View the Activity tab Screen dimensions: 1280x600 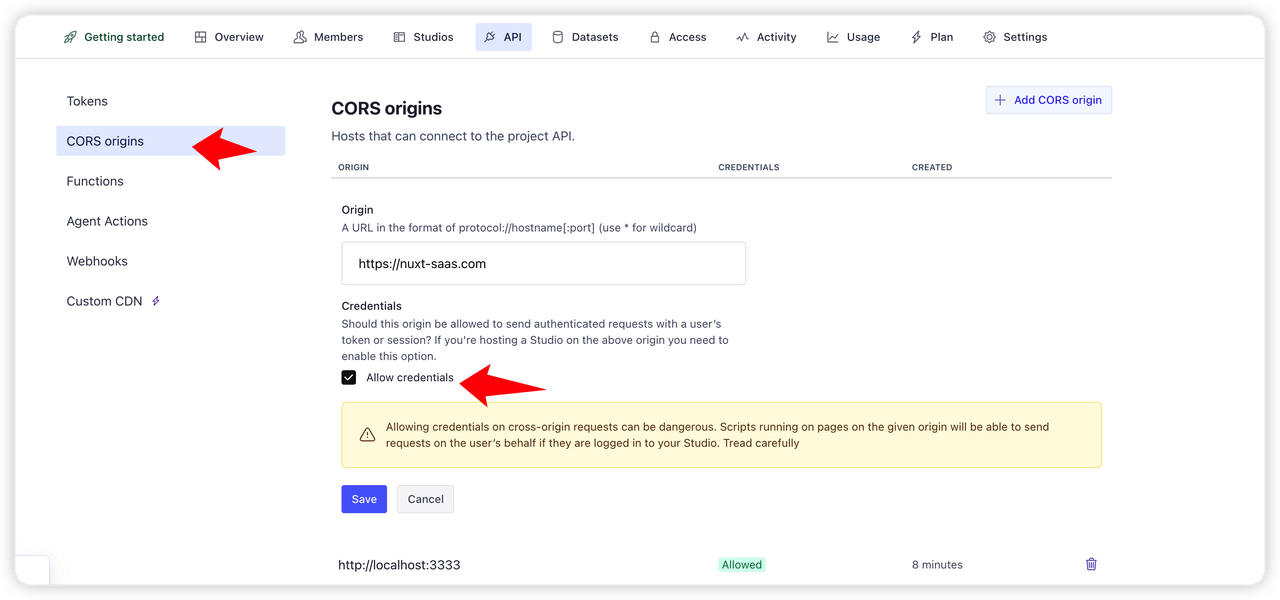[766, 37]
